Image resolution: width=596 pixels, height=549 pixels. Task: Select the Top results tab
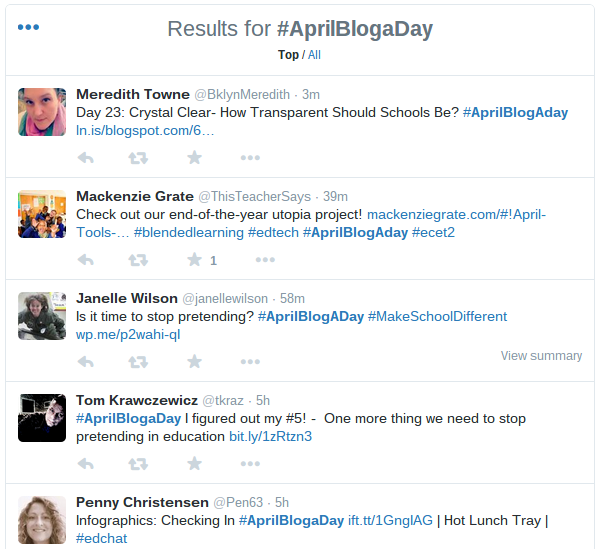[x=288, y=55]
